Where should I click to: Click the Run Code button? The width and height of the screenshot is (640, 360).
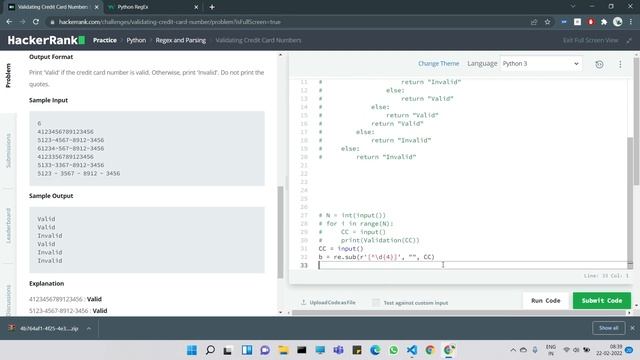(x=545, y=300)
